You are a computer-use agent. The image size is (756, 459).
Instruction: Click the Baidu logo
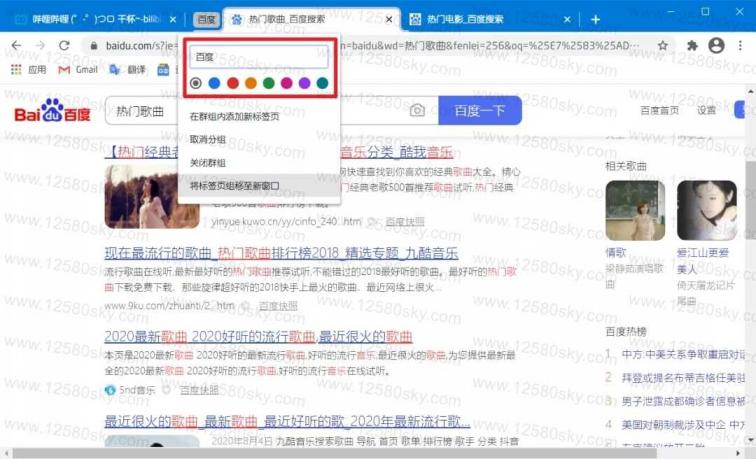52,110
